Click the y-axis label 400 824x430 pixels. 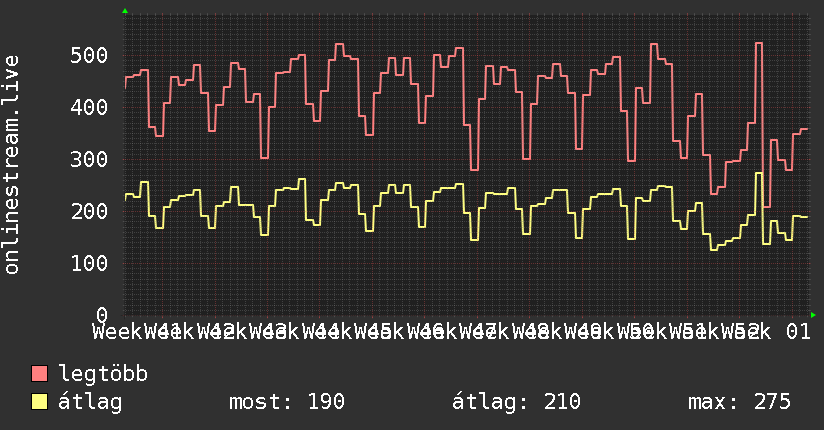click(89, 107)
